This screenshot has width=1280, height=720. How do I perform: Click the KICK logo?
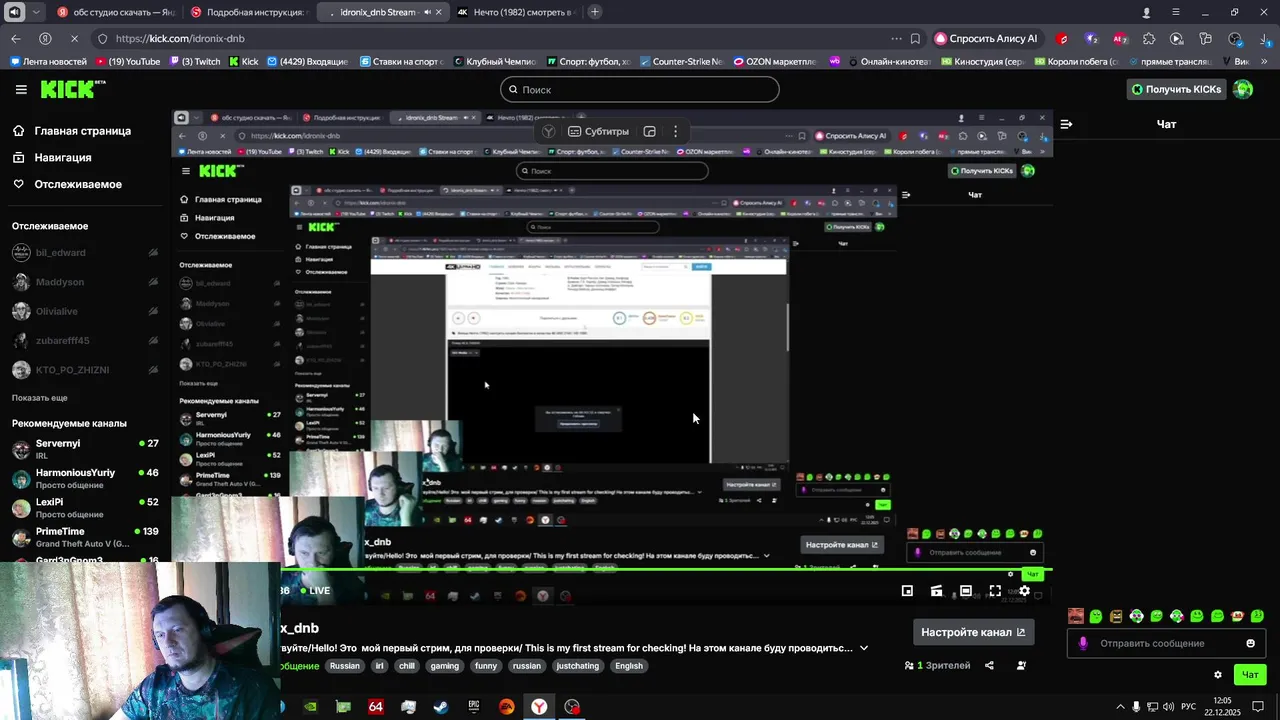pyautogui.click(x=73, y=89)
